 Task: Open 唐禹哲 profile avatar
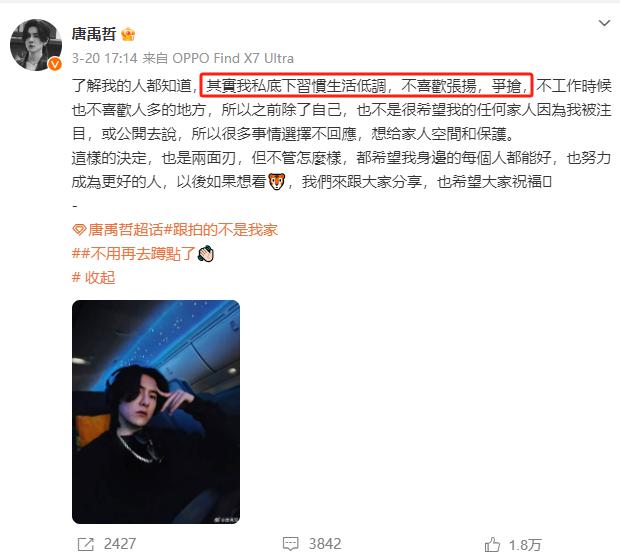[x=36, y=45]
